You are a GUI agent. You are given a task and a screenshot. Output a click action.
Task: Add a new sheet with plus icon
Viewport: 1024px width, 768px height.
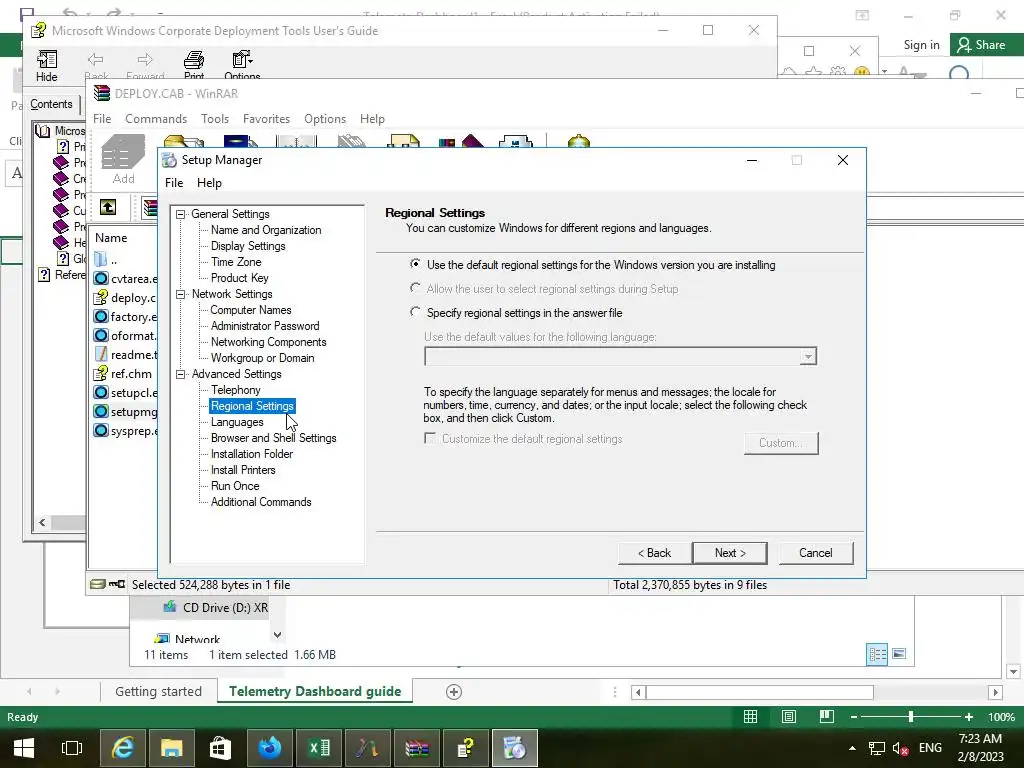[454, 692]
